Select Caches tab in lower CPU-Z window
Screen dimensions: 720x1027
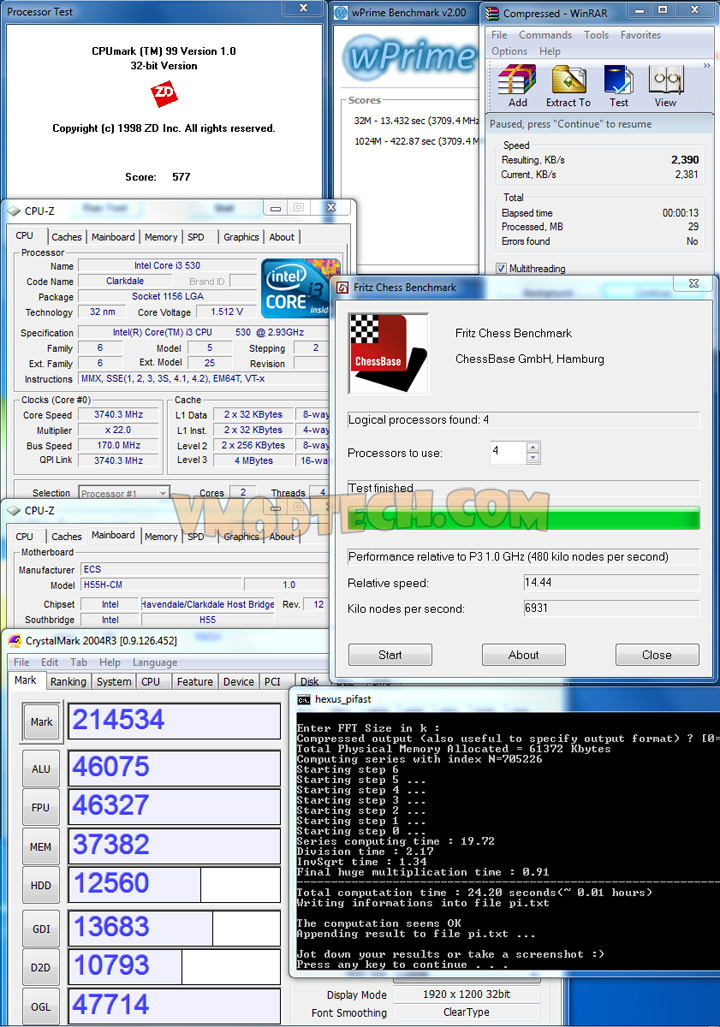67,536
